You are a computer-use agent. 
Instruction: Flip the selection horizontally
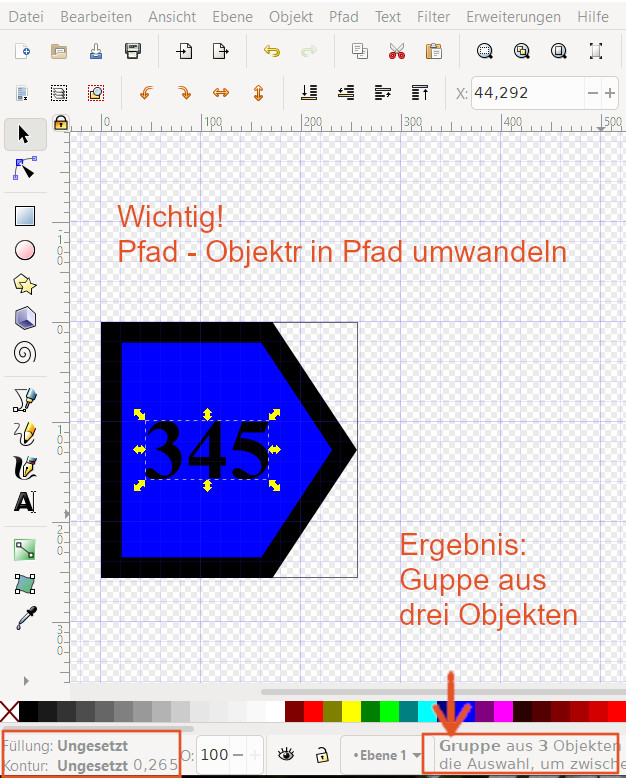[x=221, y=93]
